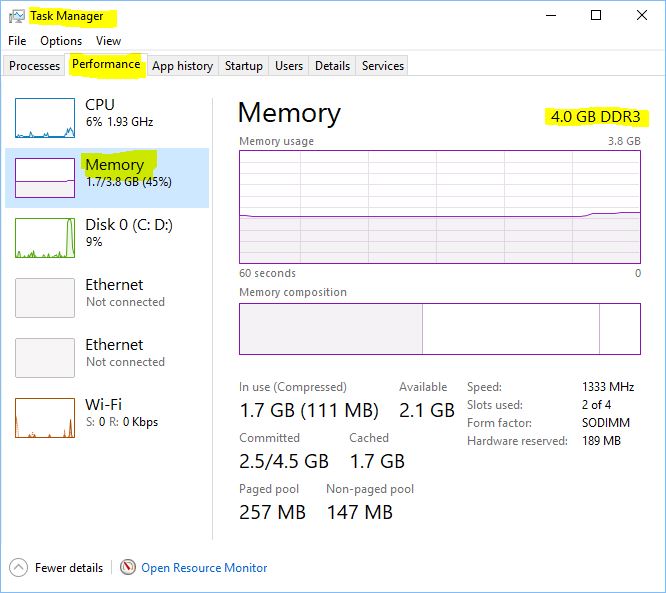
Task: Select the CPU mini graph thumbnail
Action: click(x=45, y=118)
